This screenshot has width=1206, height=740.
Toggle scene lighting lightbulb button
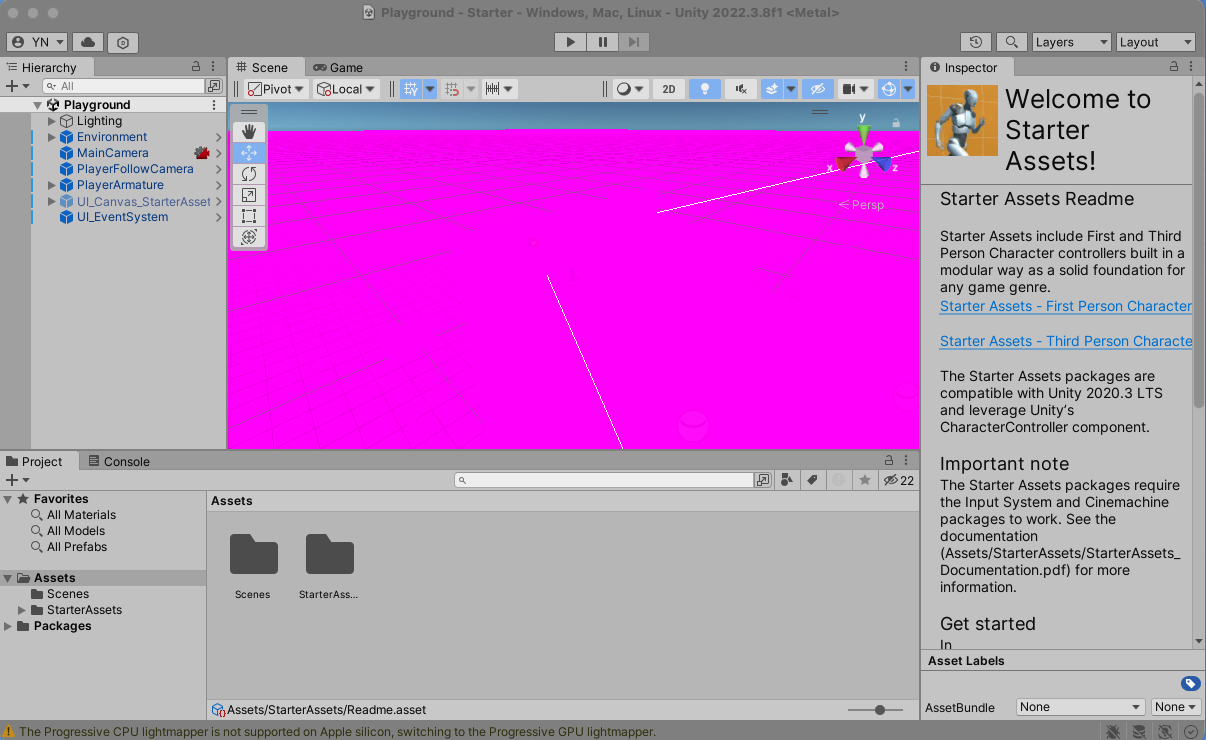click(x=705, y=89)
